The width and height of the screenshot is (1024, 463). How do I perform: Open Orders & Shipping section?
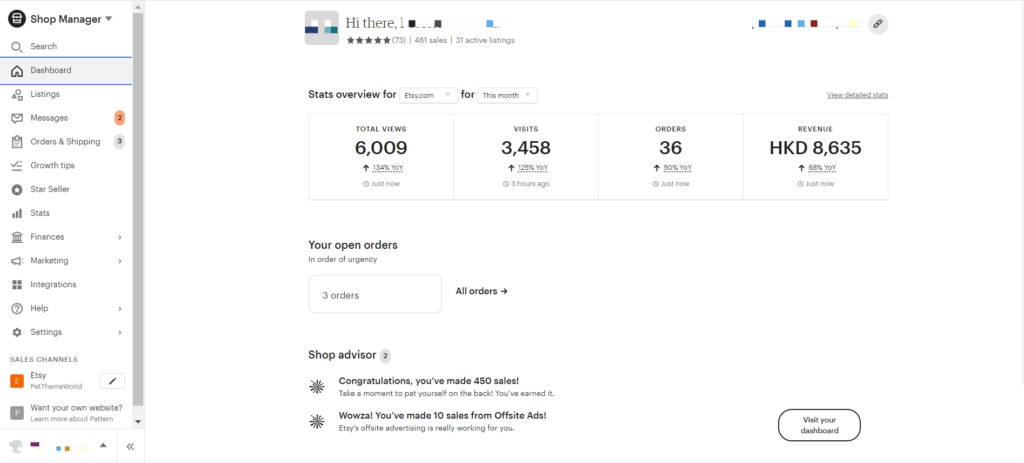[x=66, y=142]
